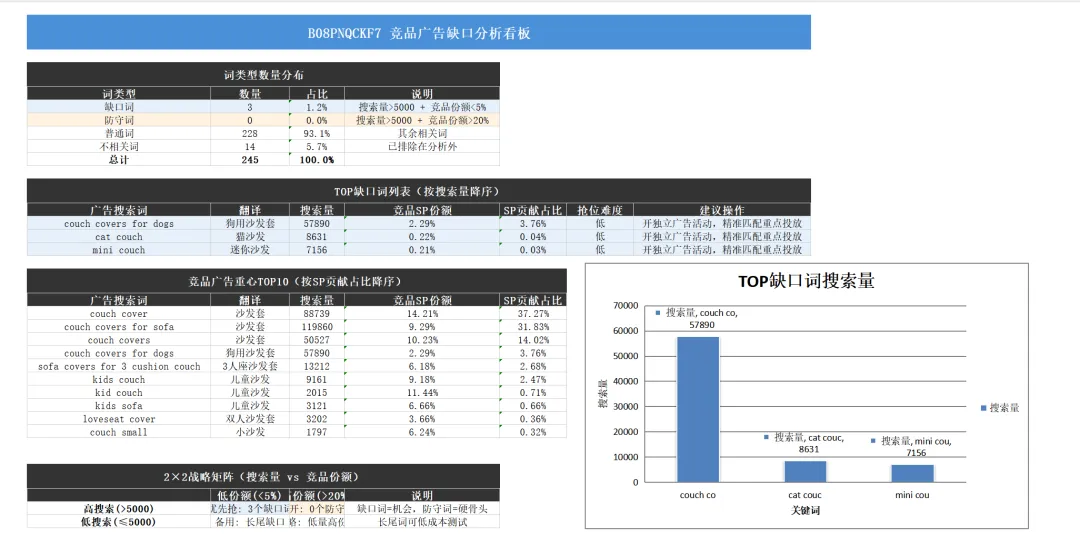This screenshot has height=536, width=1080.
Task: Select the couch small keyword cell
Action: point(118,431)
